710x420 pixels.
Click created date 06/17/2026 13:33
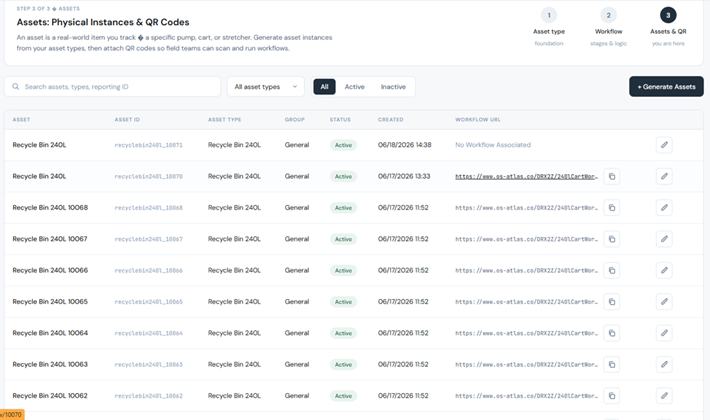(x=404, y=176)
